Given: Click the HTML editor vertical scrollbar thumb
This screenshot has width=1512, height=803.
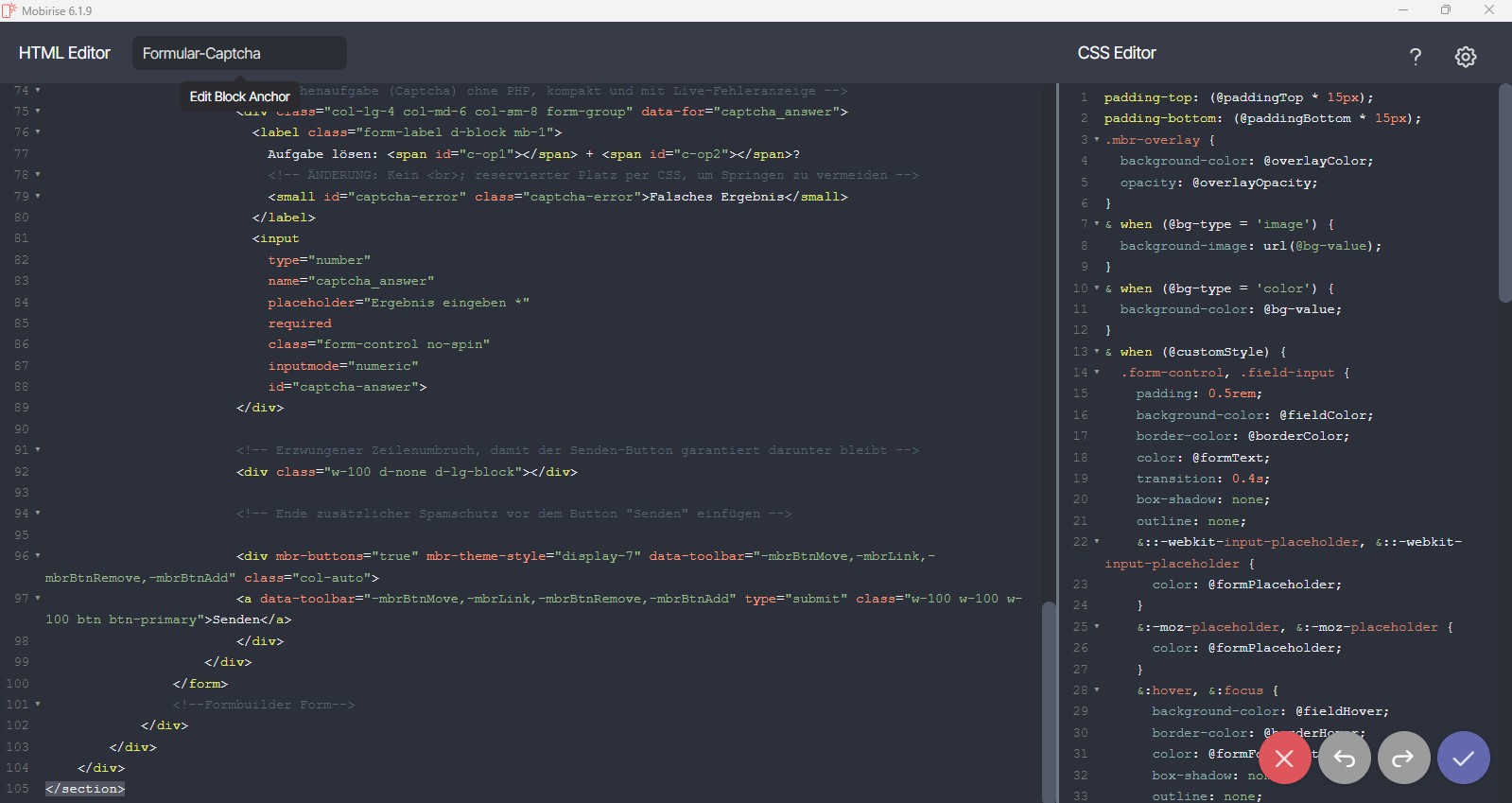Looking at the screenshot, I should click(x=1048, y=702).
